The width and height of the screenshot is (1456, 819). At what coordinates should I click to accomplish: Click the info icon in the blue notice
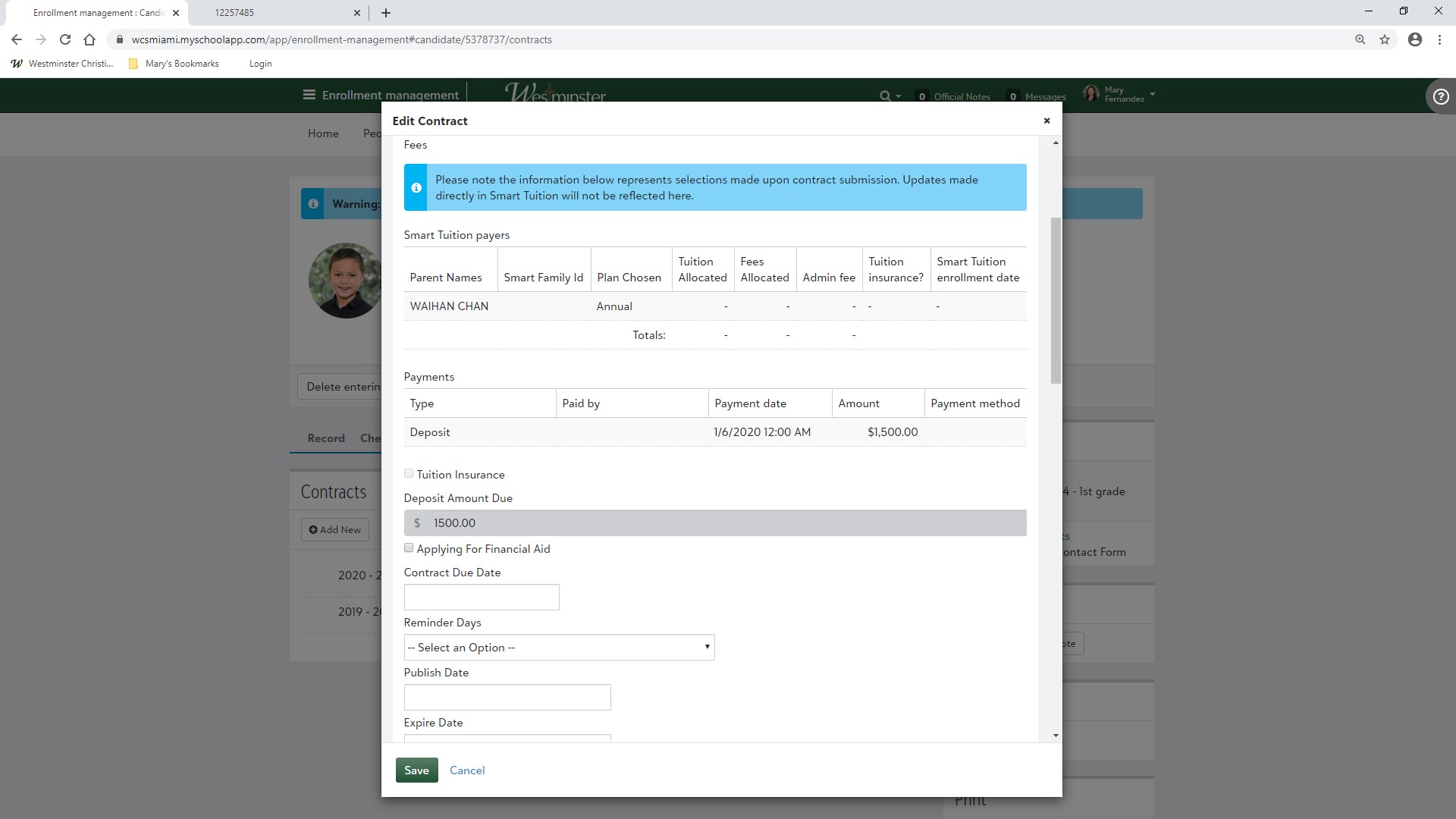click(416, 187)
